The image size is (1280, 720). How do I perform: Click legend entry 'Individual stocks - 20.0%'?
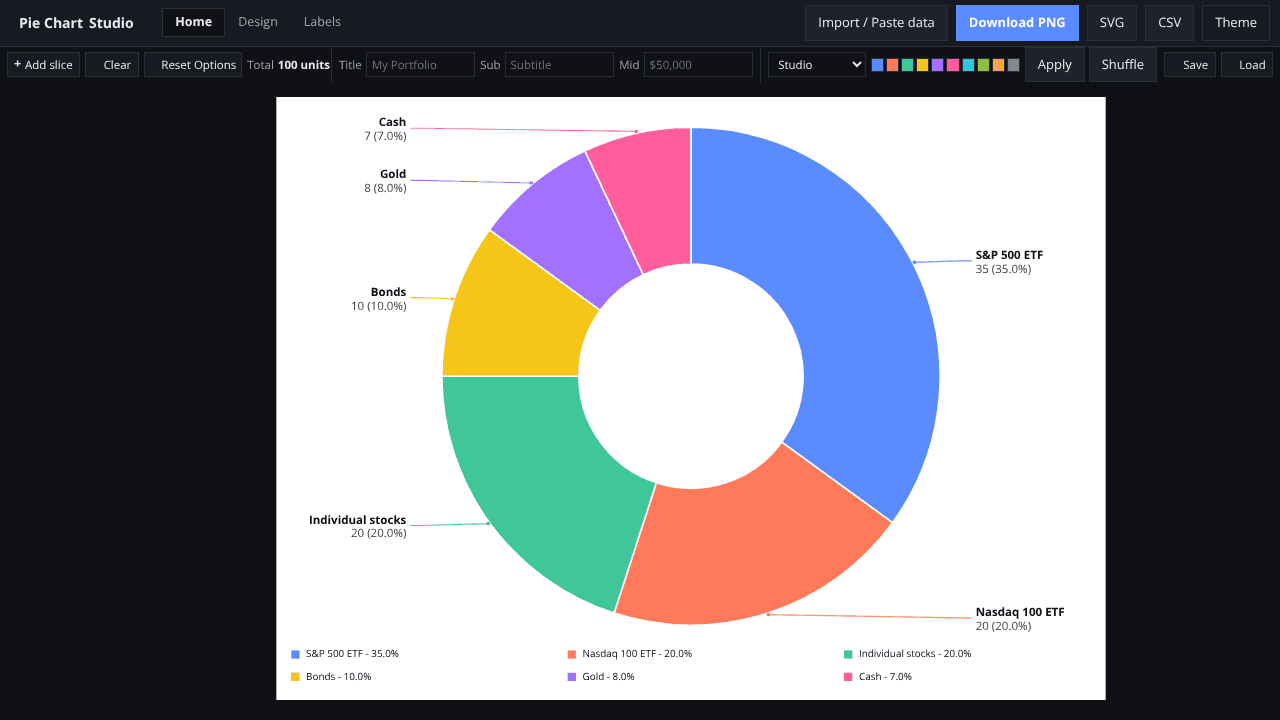pyautogui.click(x=908, y=654)
